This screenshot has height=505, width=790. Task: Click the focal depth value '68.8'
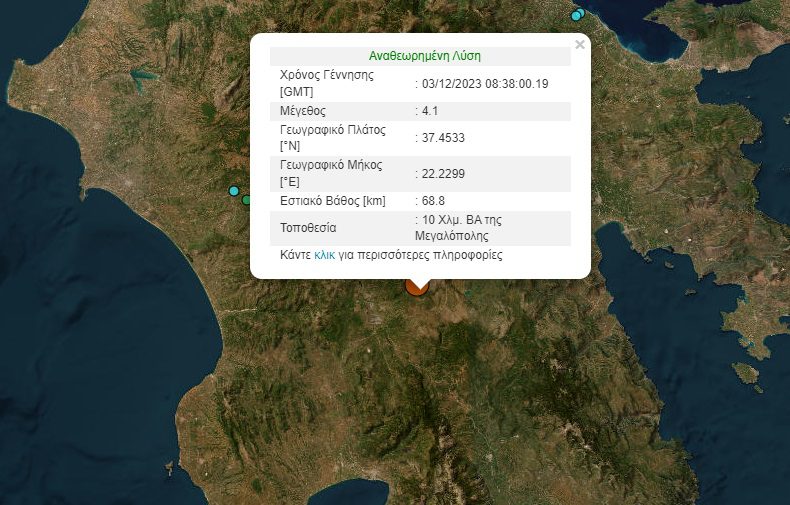[433, 201]
